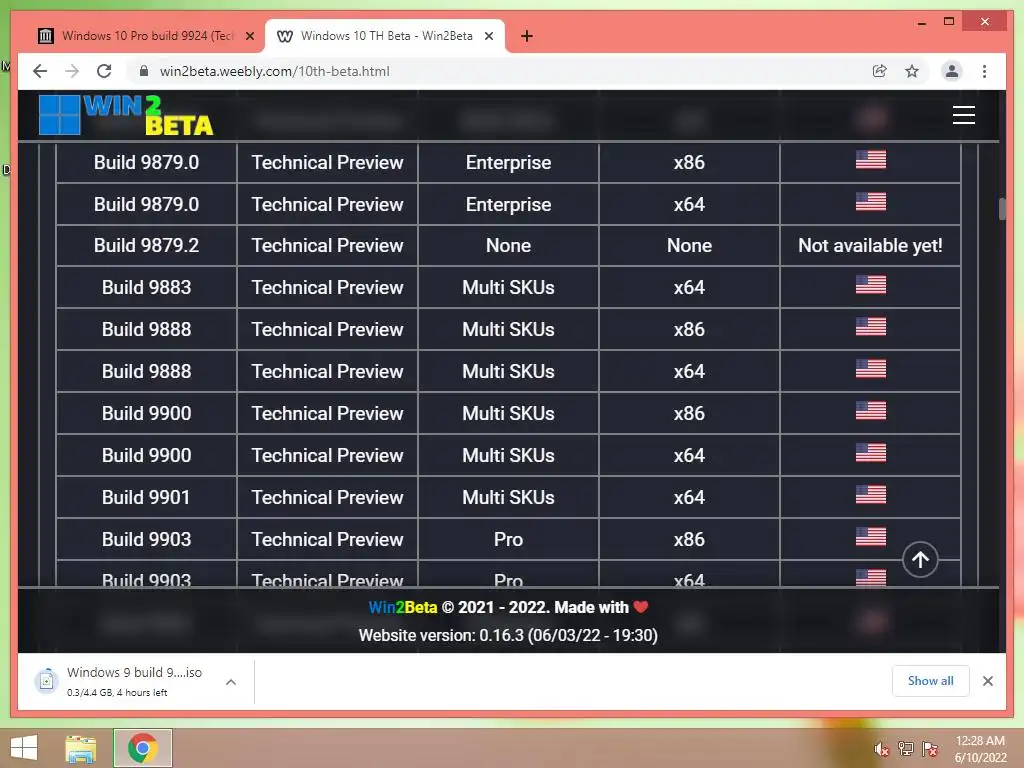
Task: Click the network tray icon
Action: pos(906,748)
